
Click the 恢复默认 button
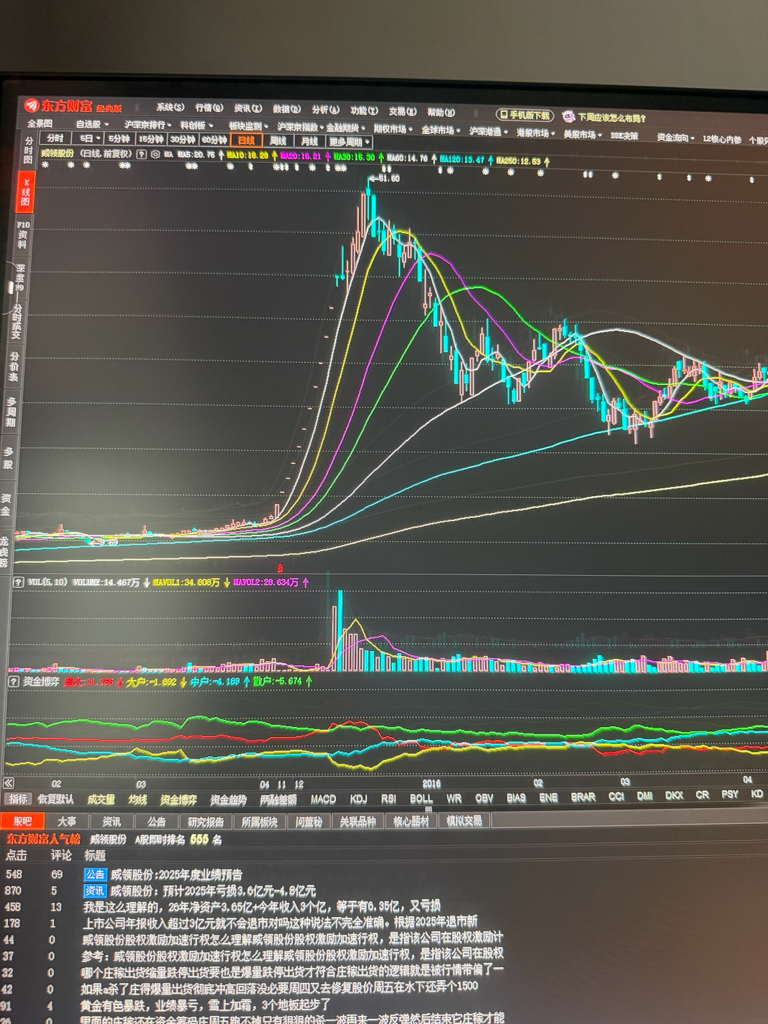tap(56, 799)
